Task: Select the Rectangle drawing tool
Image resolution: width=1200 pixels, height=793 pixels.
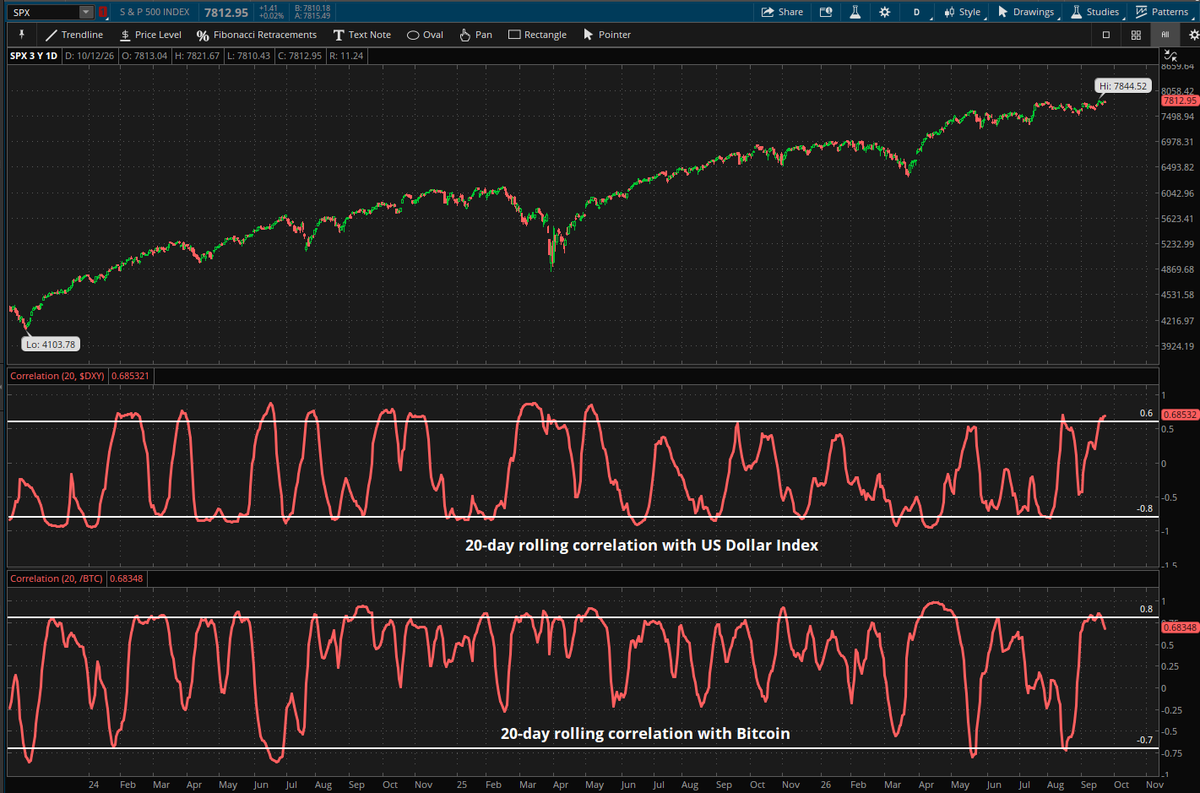Action: 537,34
